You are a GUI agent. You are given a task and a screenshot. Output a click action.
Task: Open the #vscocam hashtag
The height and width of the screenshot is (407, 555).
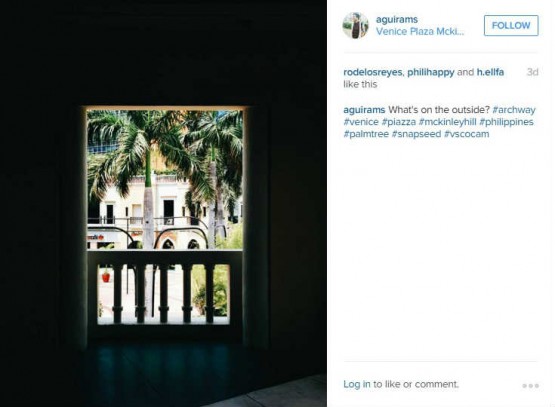pos(467,134)
